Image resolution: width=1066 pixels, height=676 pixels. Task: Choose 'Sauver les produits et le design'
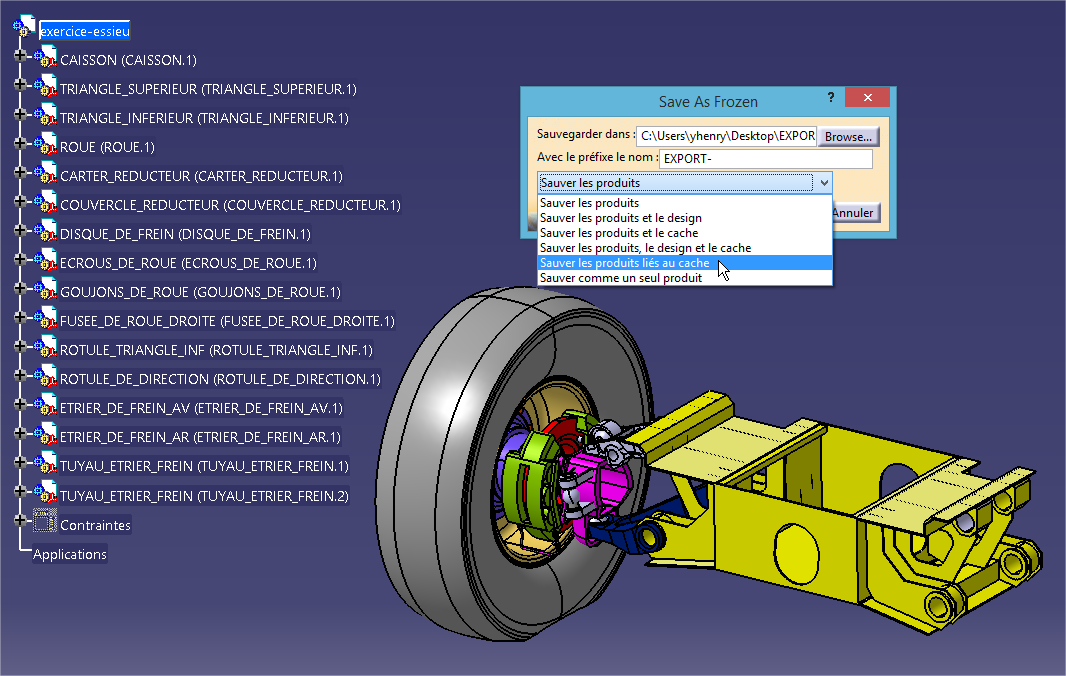click(685, 218)
